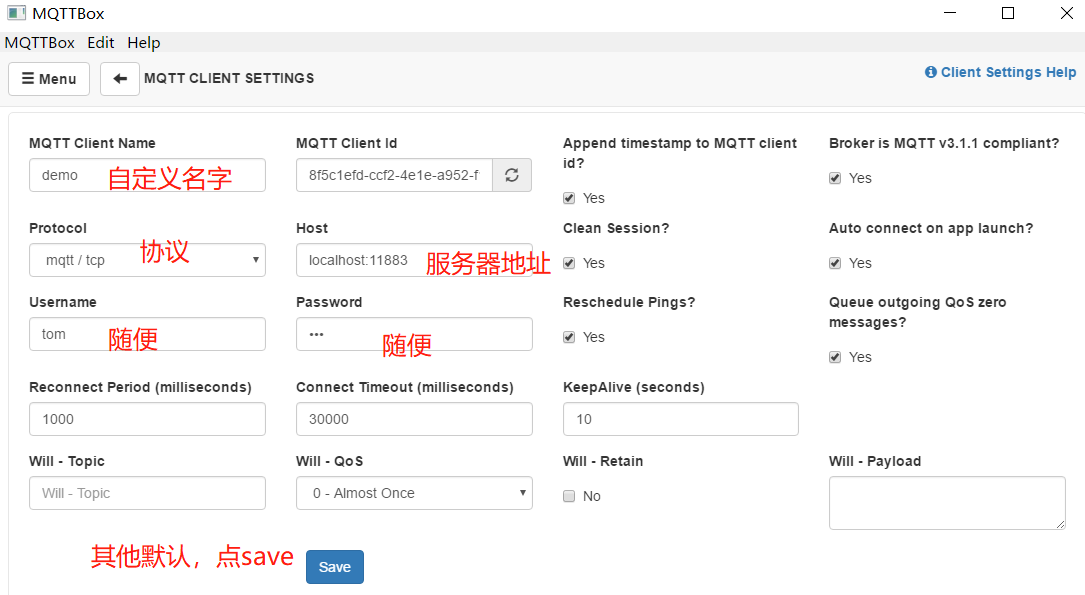
Task: Open Client Settings Help link
Action: [1001, 72]
